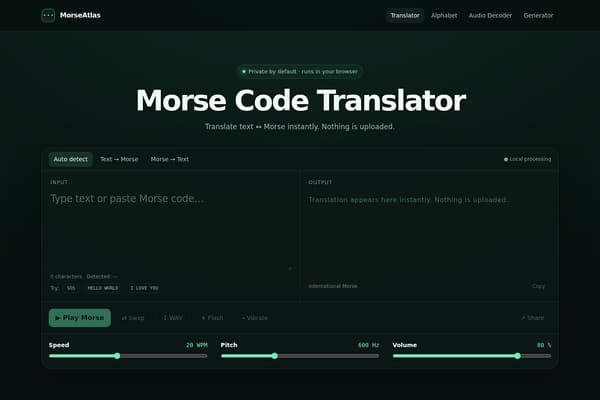Switch to Text → Morse mode

coord(119,159)
